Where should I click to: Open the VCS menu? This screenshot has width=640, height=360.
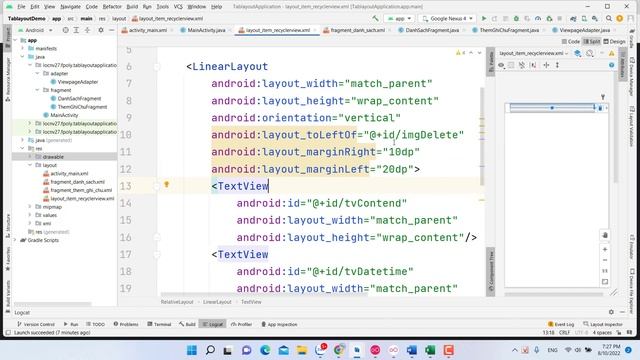pos(178,7)
